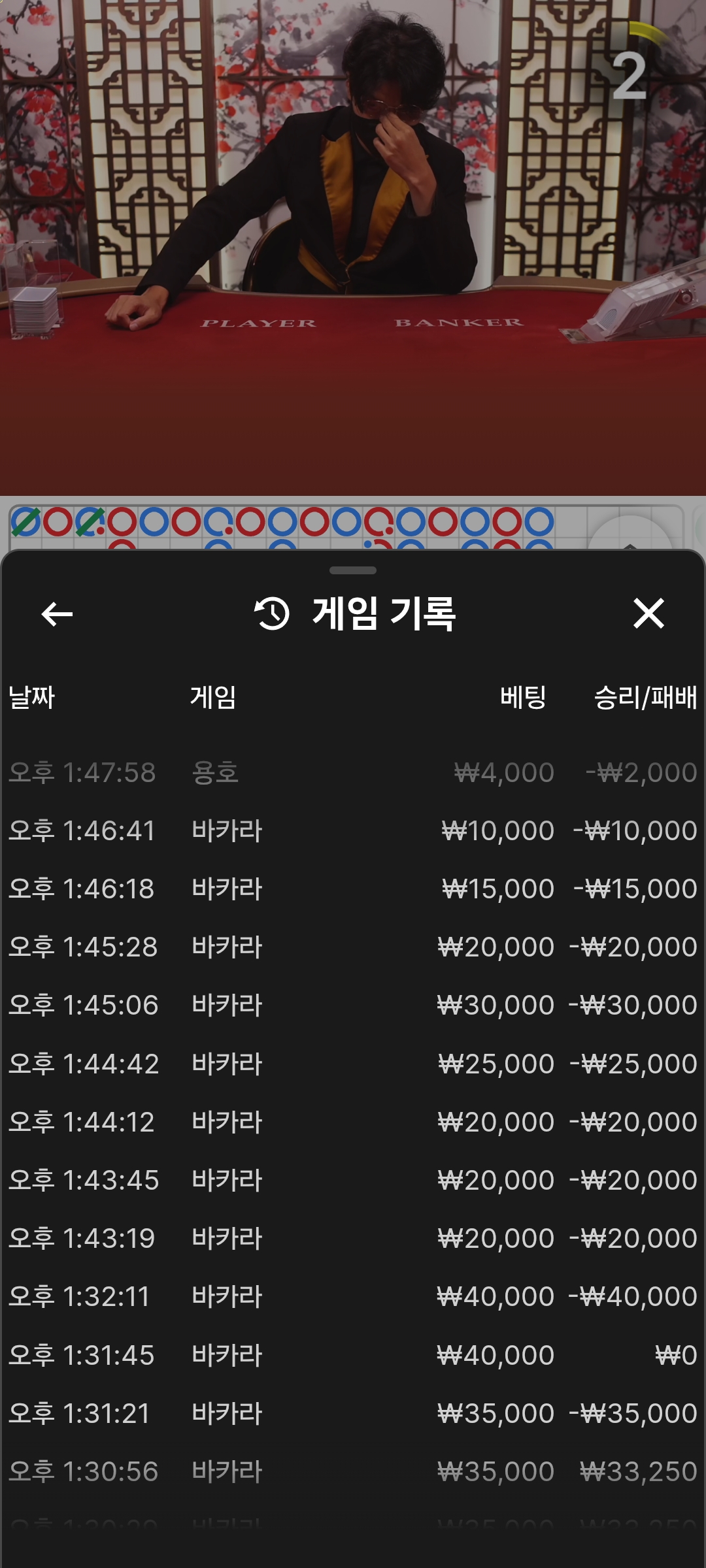Tap the 날짜 column header

31,697
